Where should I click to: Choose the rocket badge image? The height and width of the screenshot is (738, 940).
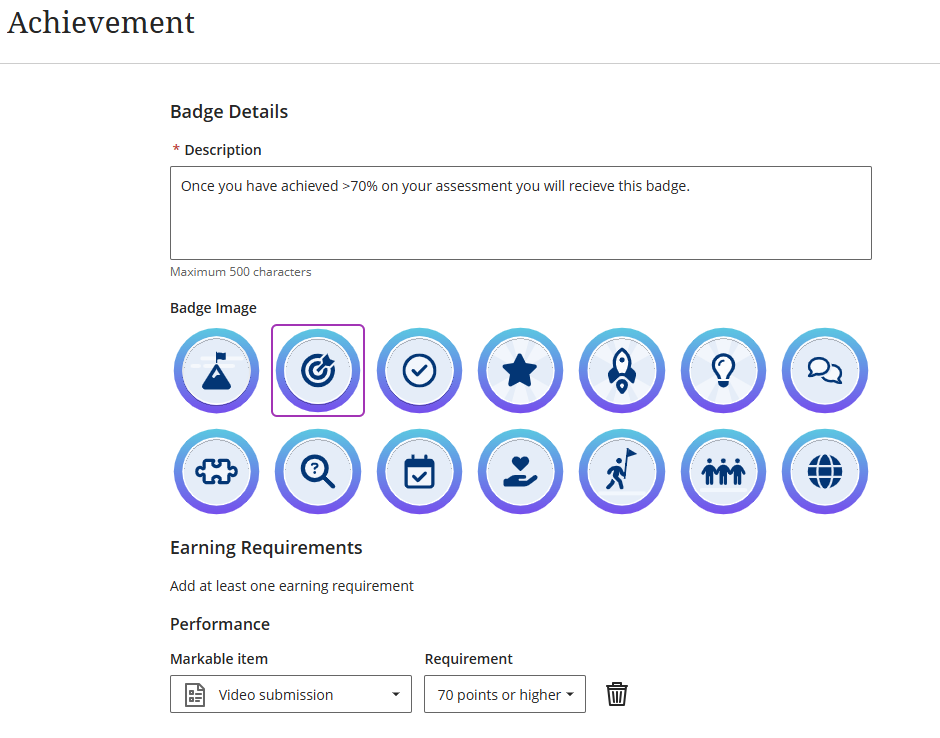tap(622, 371)
